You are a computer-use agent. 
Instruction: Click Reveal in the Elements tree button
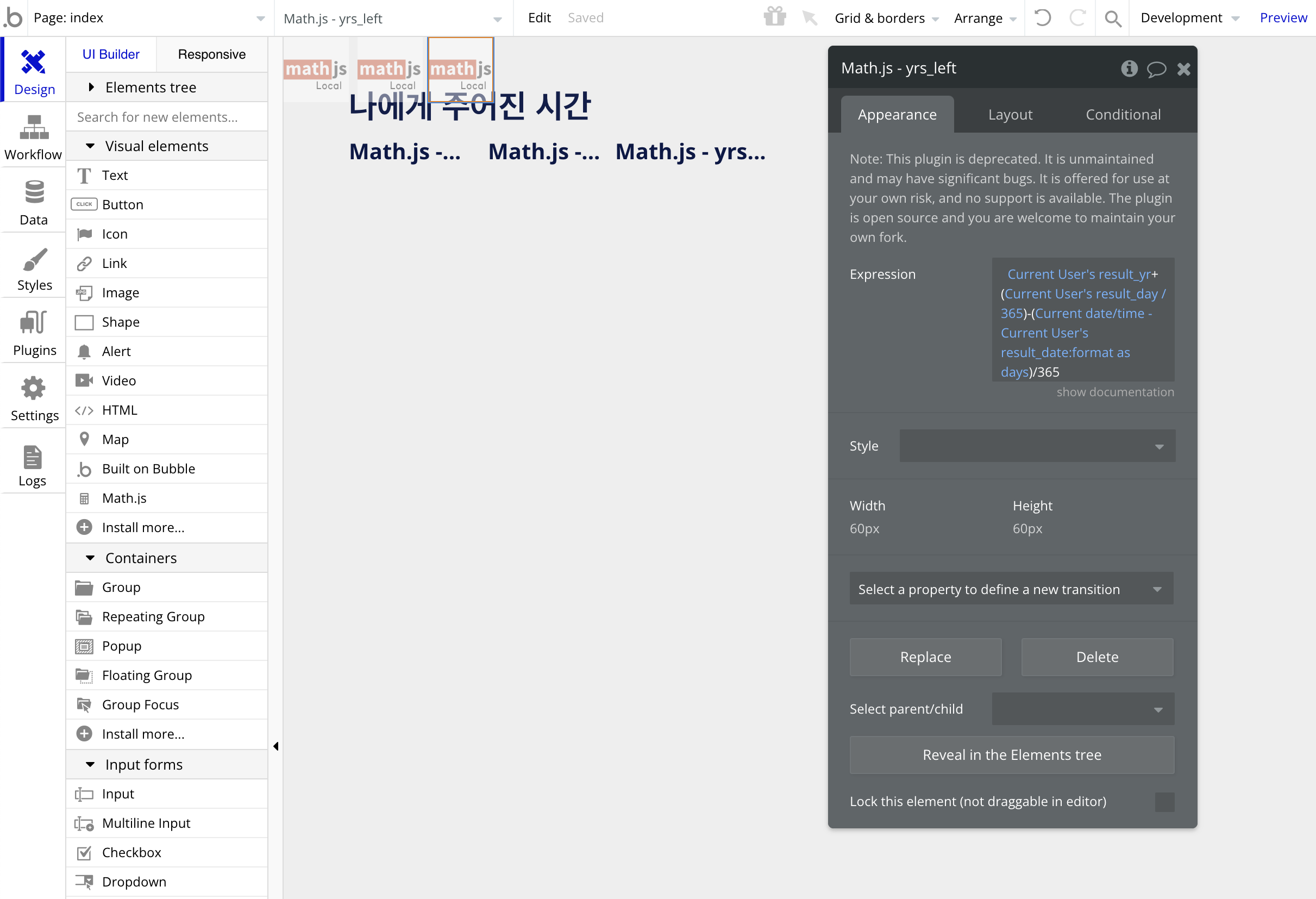pos(1011,755)
